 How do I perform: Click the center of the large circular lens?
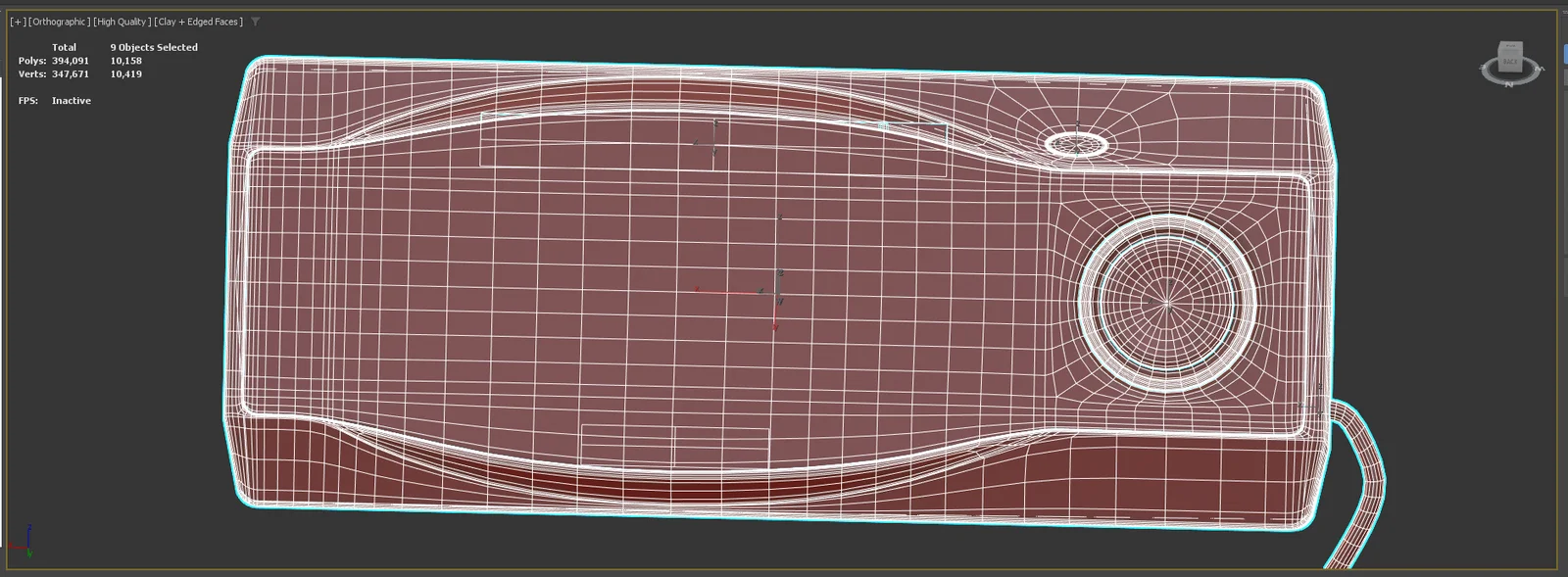pos(1167,304)
